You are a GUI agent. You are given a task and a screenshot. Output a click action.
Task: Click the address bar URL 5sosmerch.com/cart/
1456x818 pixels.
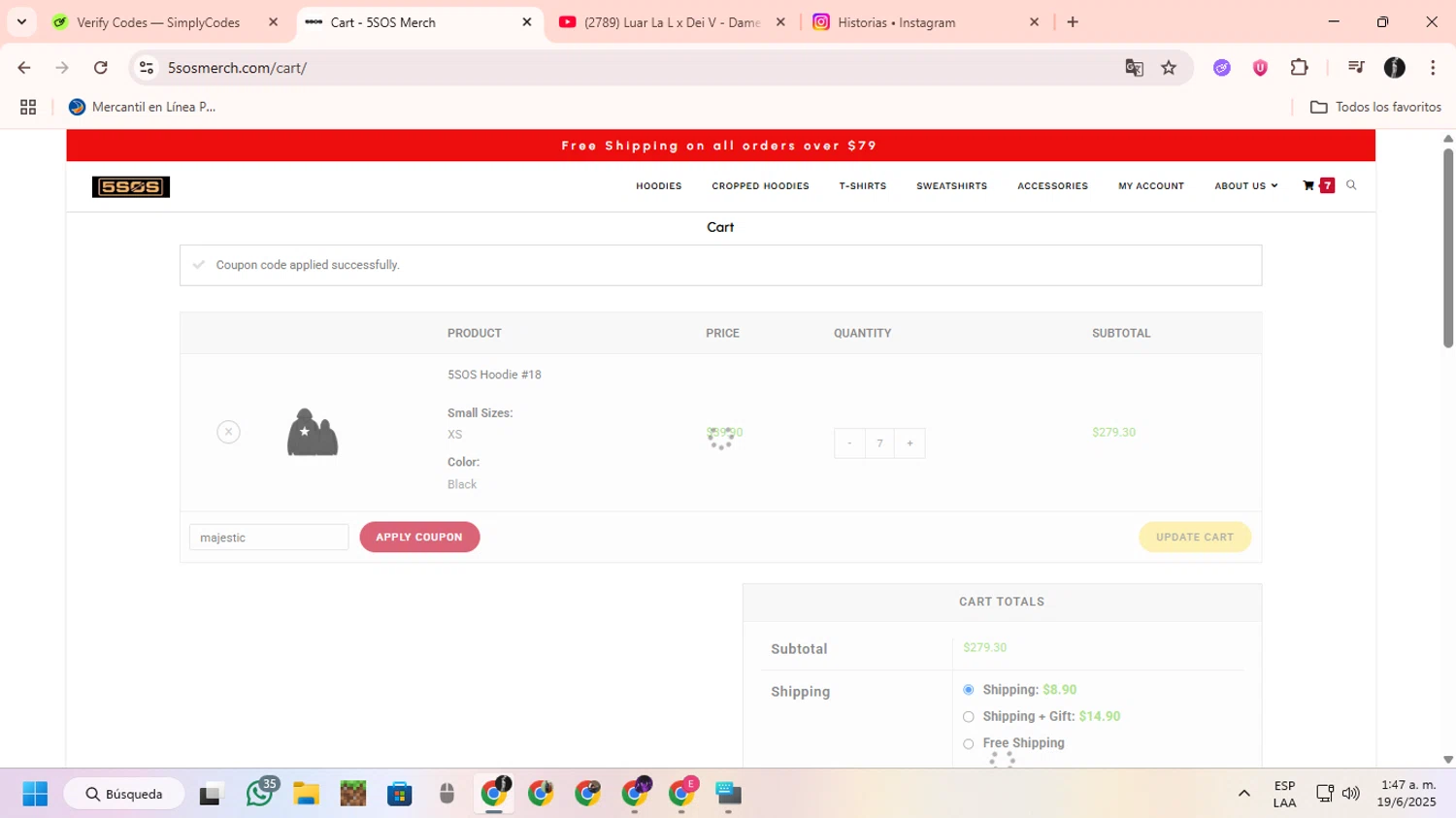[237, 68]
